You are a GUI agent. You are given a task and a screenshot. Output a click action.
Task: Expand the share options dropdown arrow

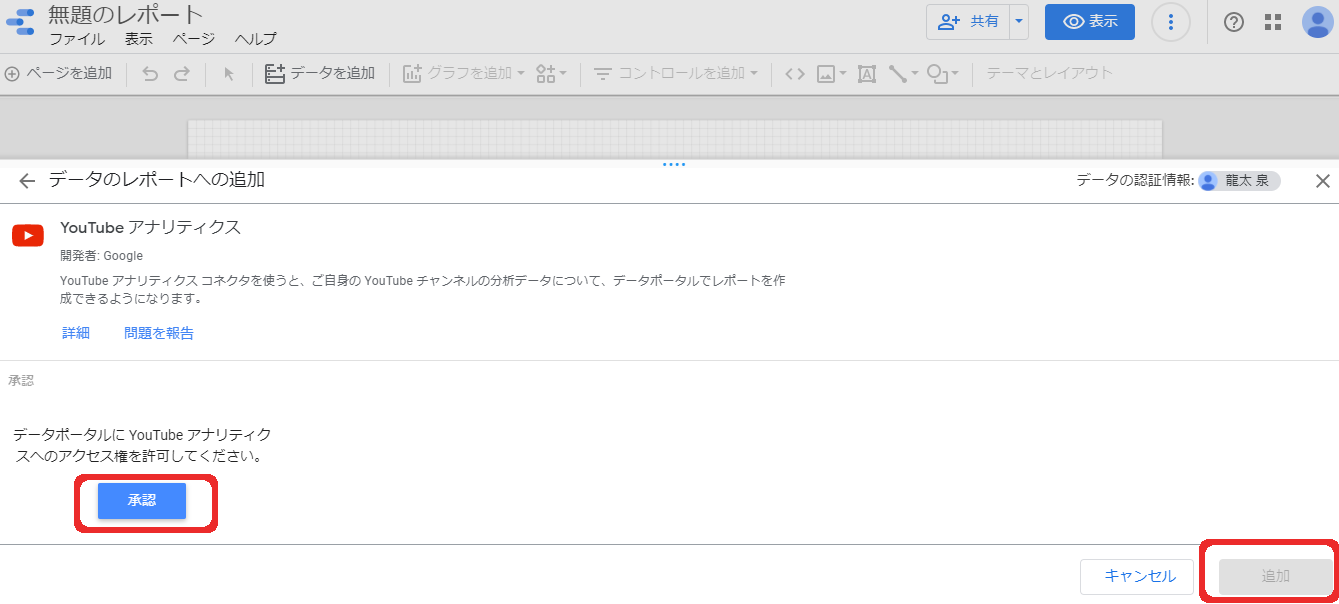1019,21
